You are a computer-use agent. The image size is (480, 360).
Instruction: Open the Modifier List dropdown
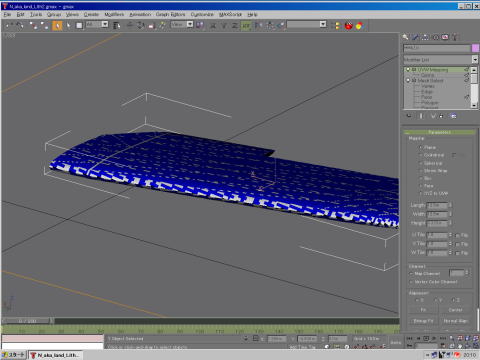475,60
